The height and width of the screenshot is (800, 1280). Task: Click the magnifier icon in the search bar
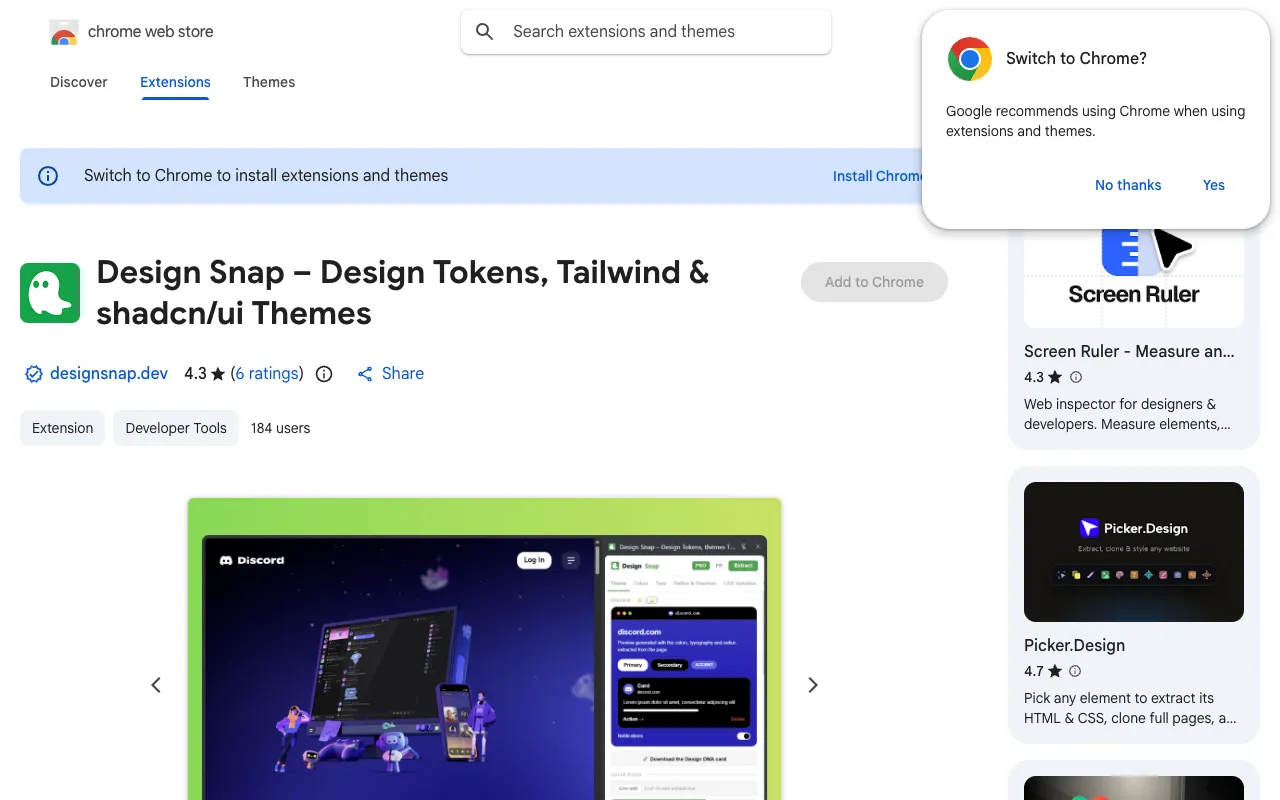click(485, 32)
